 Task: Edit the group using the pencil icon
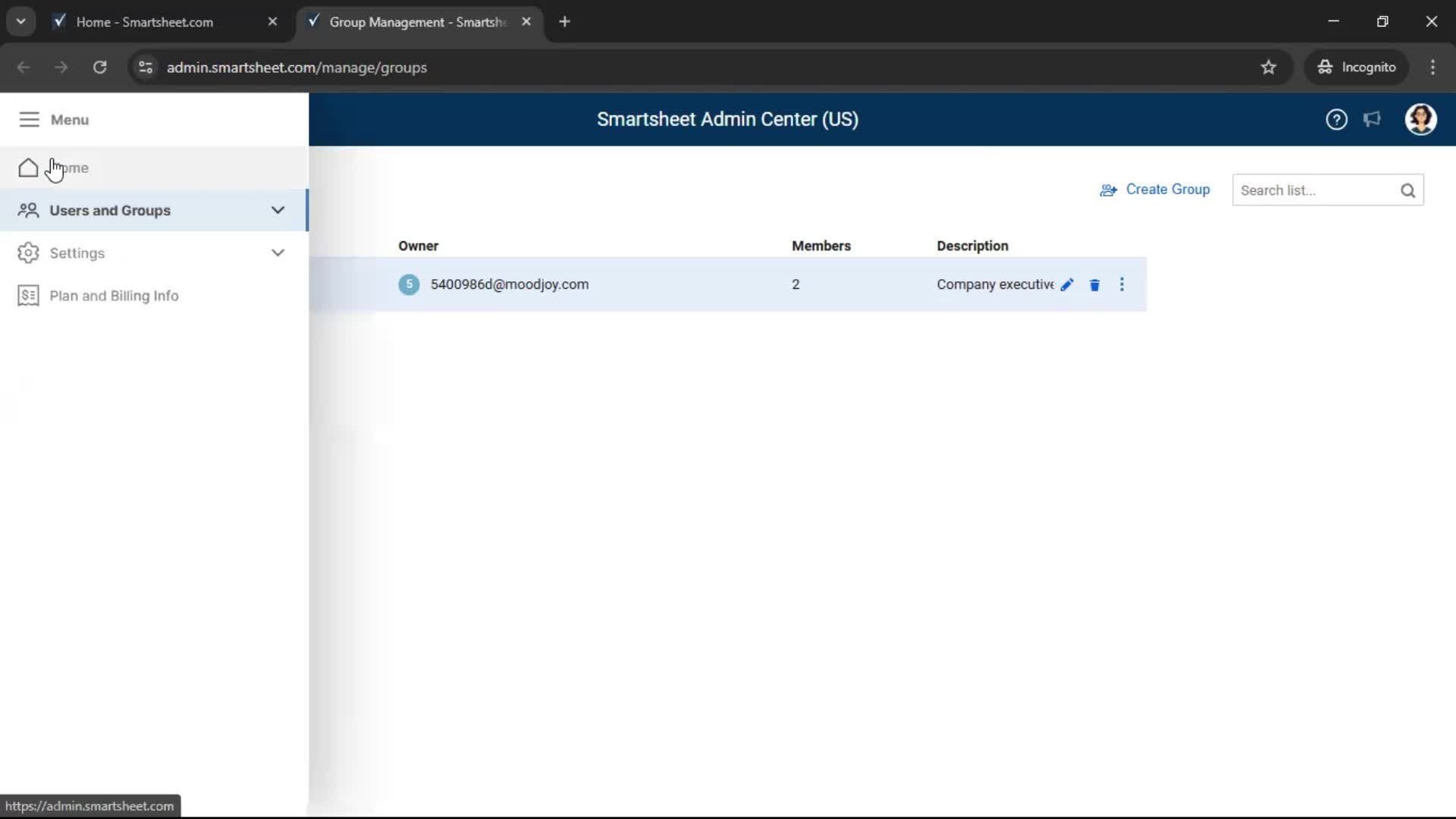coord(1068,284)
